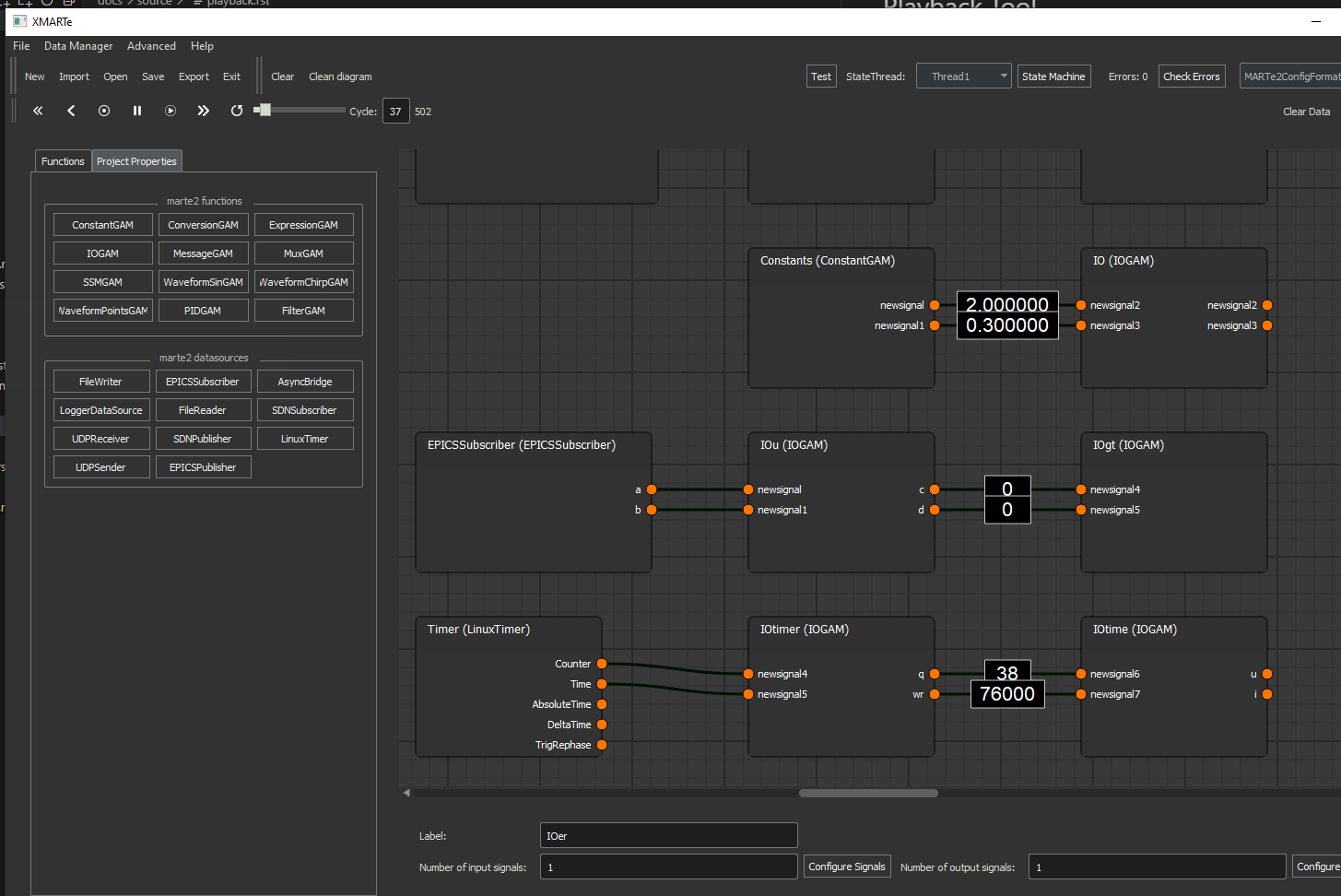Open the MARTe2ConfigFormat dropdown
Viewport: 1341px width, 896px height.
1289,77
